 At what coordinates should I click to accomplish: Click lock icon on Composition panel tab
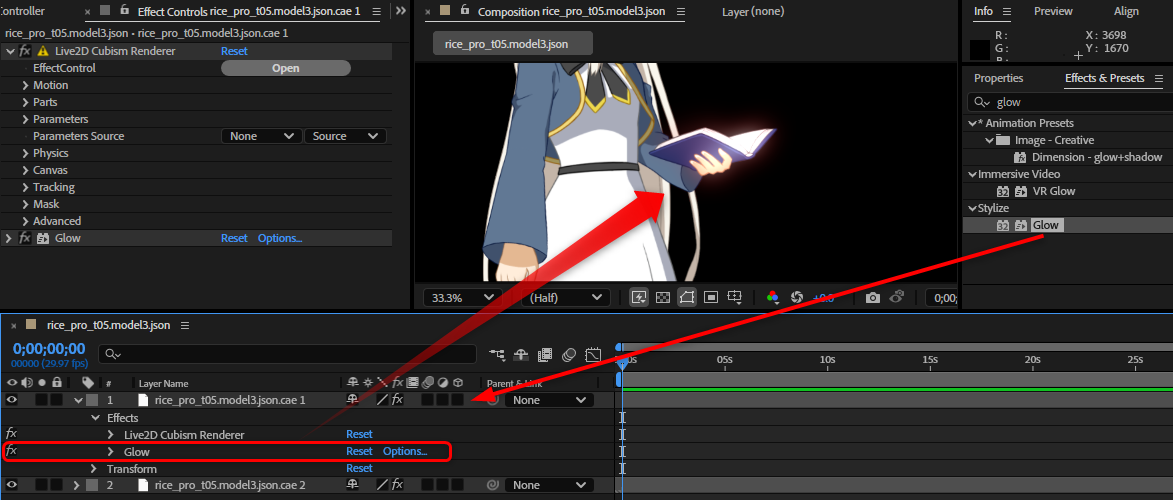(x=465, y=10)
